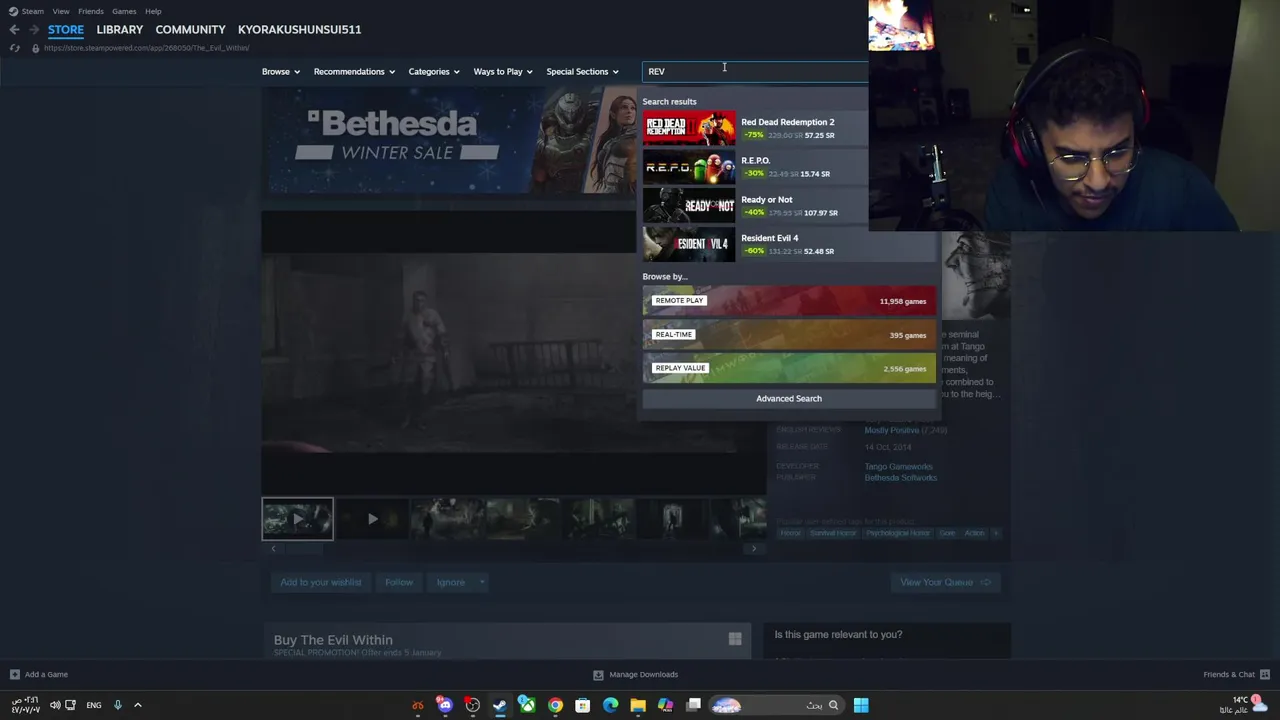Open Task View on the taskbar
This screenshot has width=1280, height=720.
pos(693,705)
